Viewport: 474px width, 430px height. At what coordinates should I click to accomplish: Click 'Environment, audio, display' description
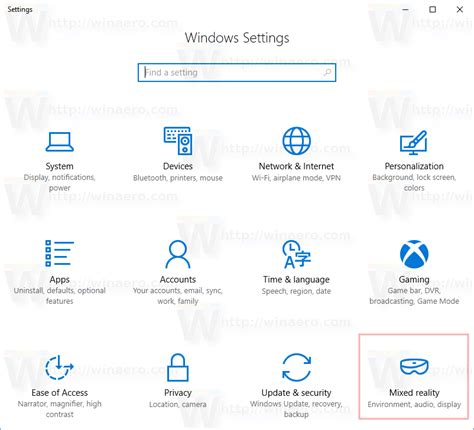(x=414, y=404)
